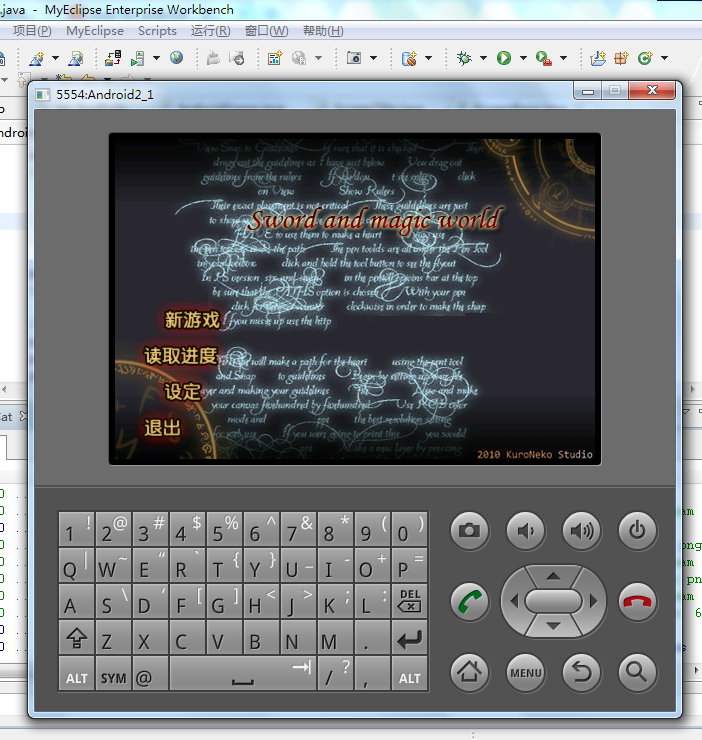Expand the external tools dropdown arrow

click(563, 58)
